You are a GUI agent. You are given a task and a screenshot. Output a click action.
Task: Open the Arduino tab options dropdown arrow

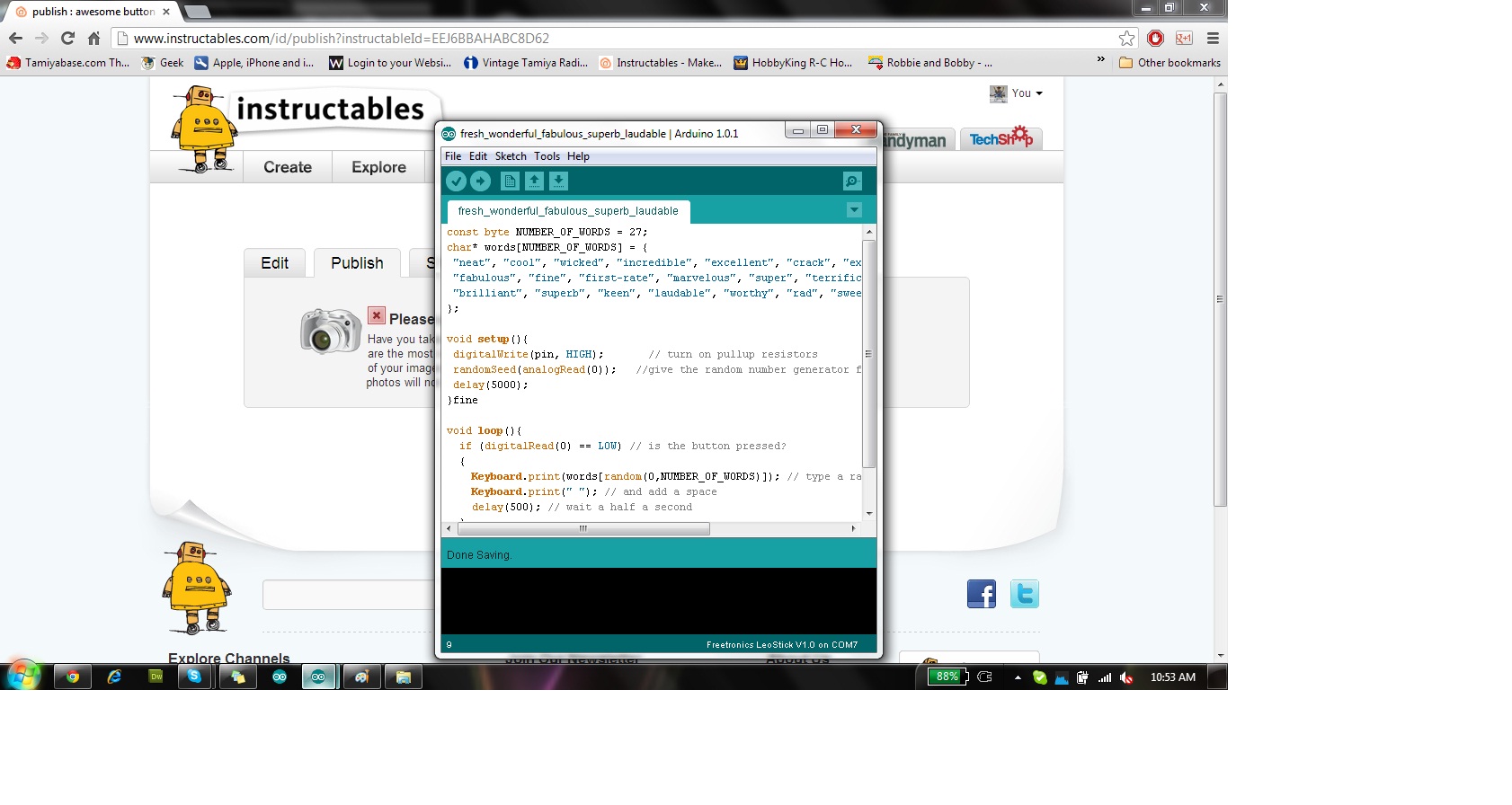pos(854,210)
